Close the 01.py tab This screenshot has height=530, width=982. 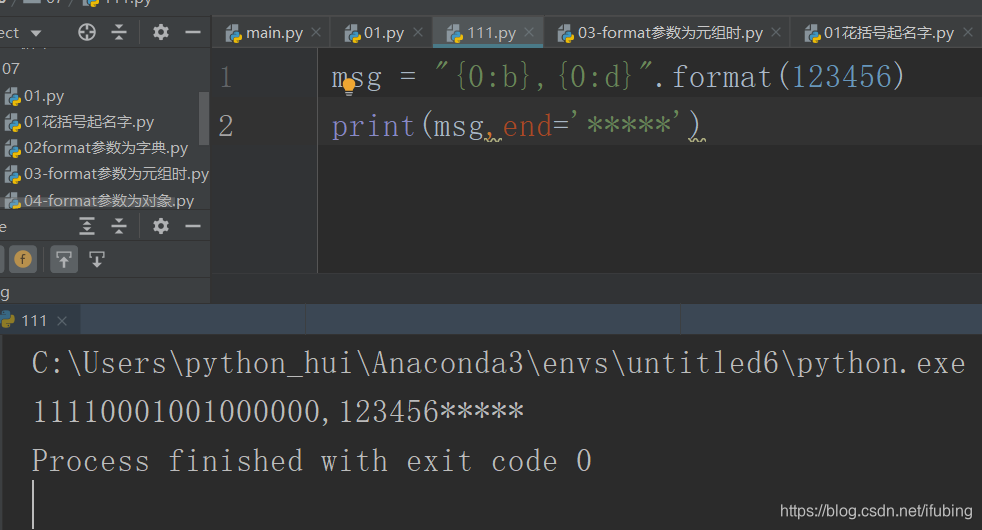click(x=418, y=32)
